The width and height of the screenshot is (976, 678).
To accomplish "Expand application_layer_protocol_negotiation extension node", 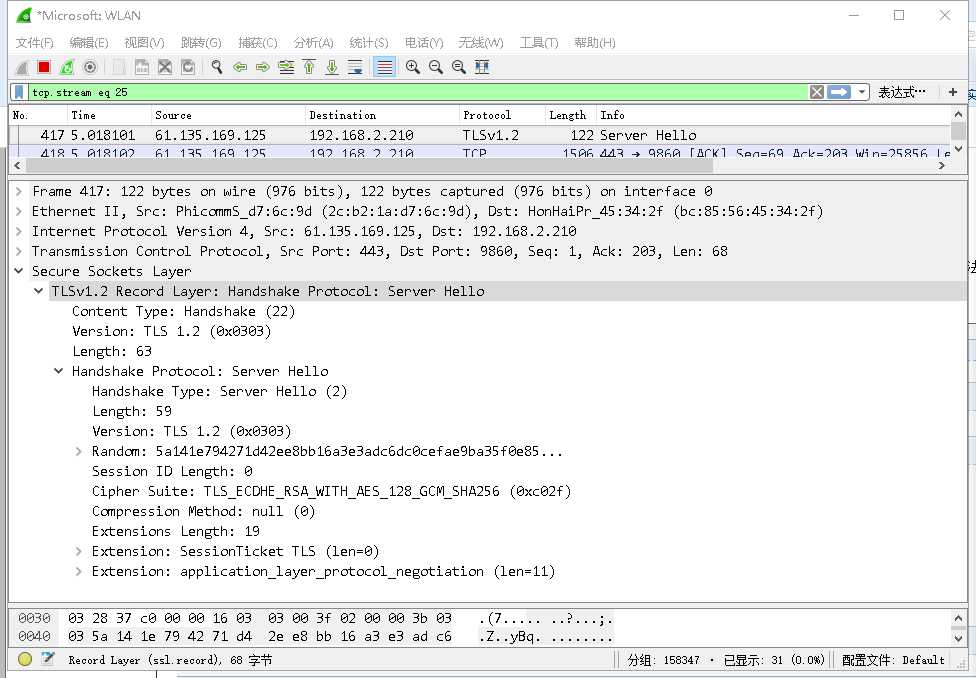I will (x=78, y=572).
